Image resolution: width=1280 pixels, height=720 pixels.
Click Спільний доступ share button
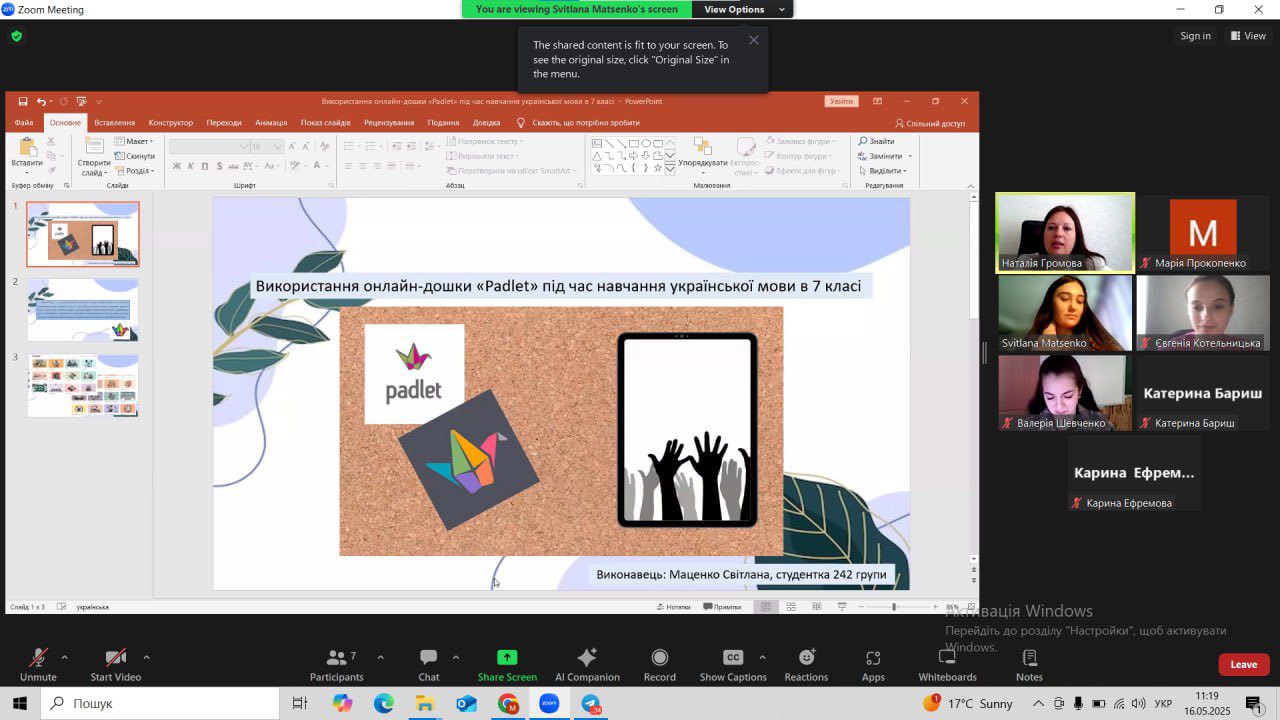[x=930, y=123]
